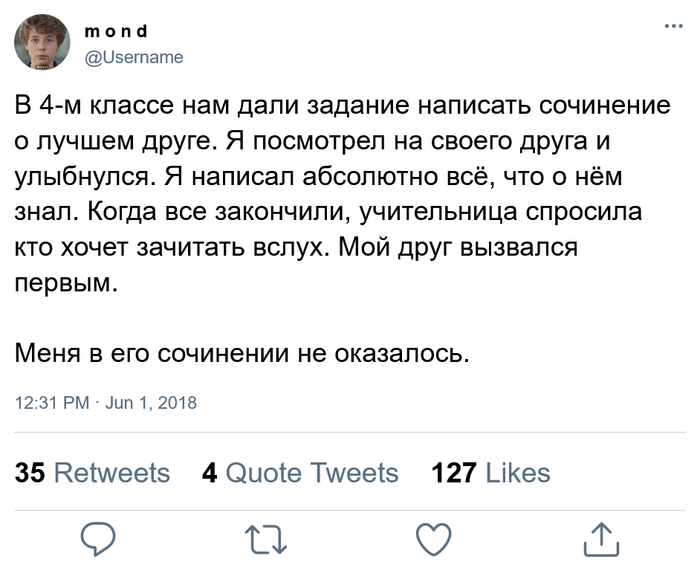Click the number 35 retweet count
This screenshot has width=700, height=582.
[30, 472]
